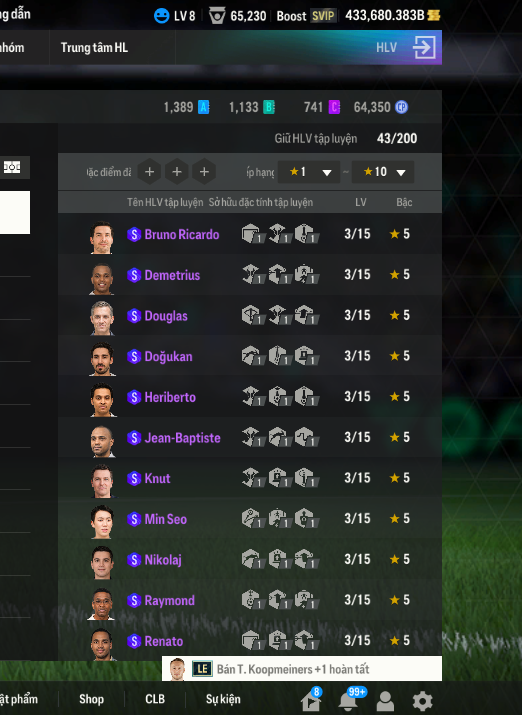Open the settings gear icon
522x715 pixels.
422,701
